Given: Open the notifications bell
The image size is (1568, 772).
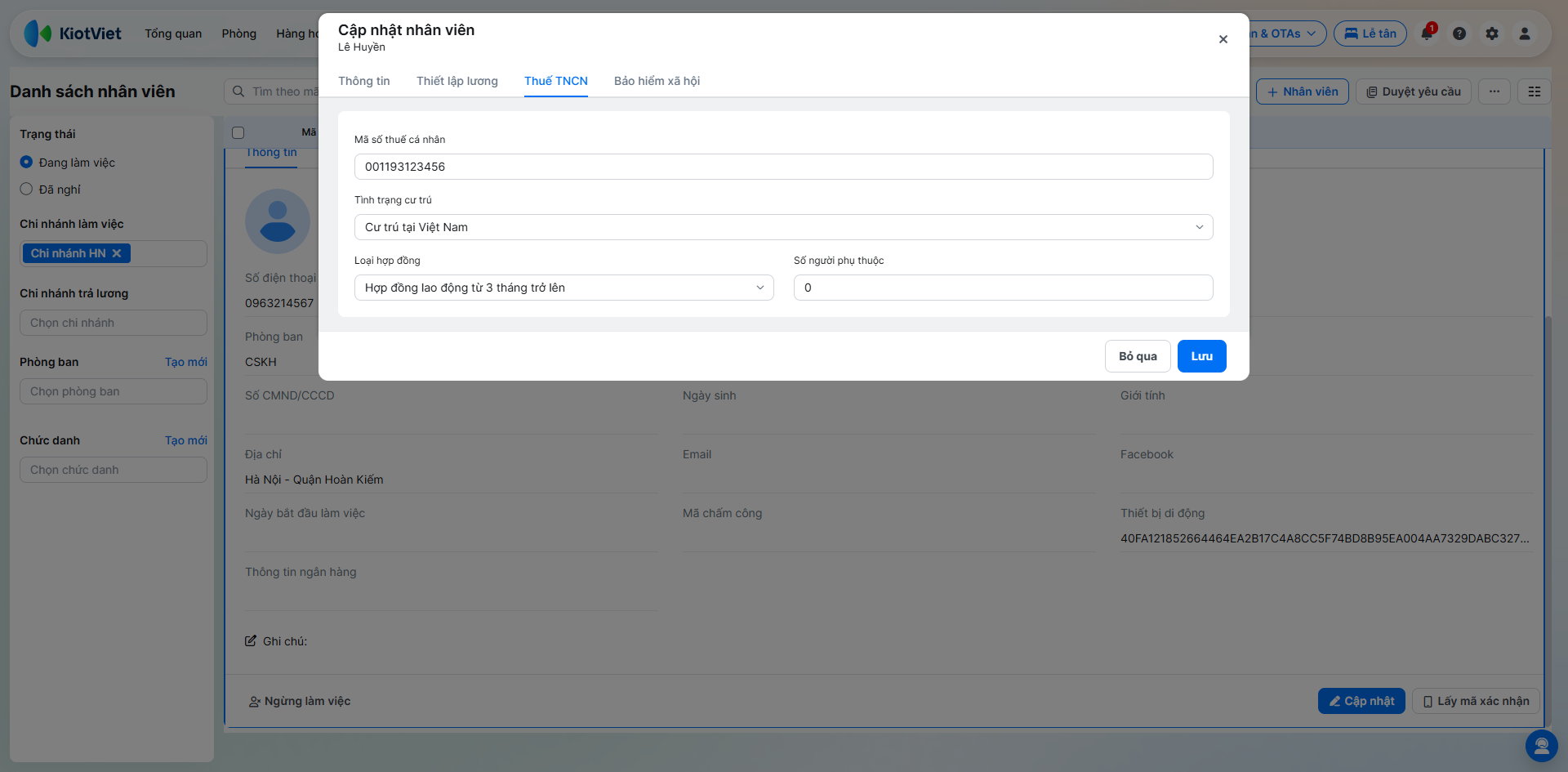Looking at the screenshot, I should click(x=1427, y=33).
